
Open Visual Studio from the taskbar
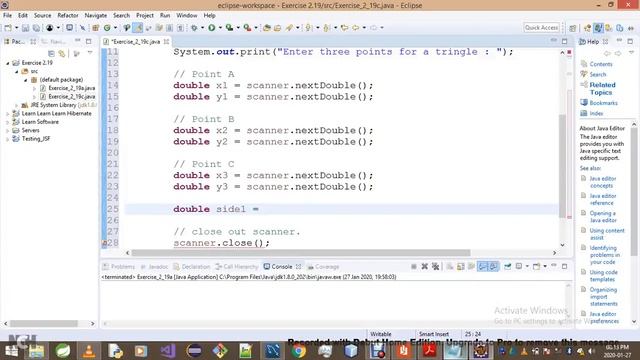click(x=167, y=351)
